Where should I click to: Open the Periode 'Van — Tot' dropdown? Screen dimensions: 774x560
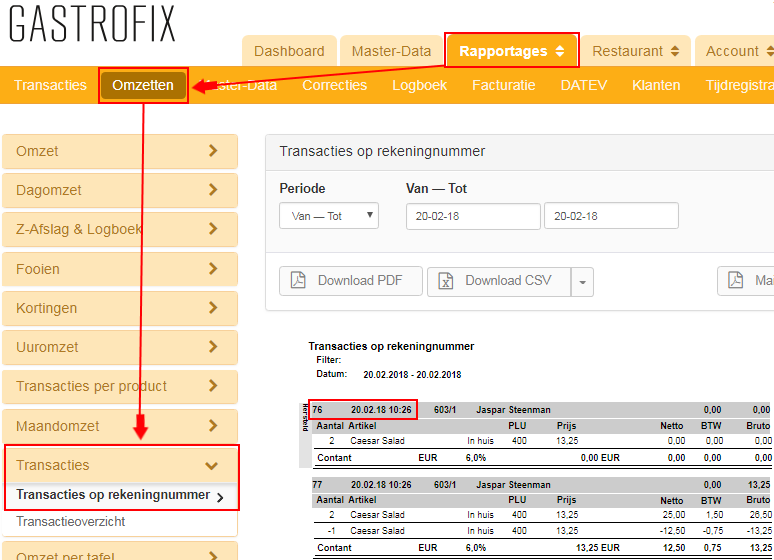(x=329, y=216)
